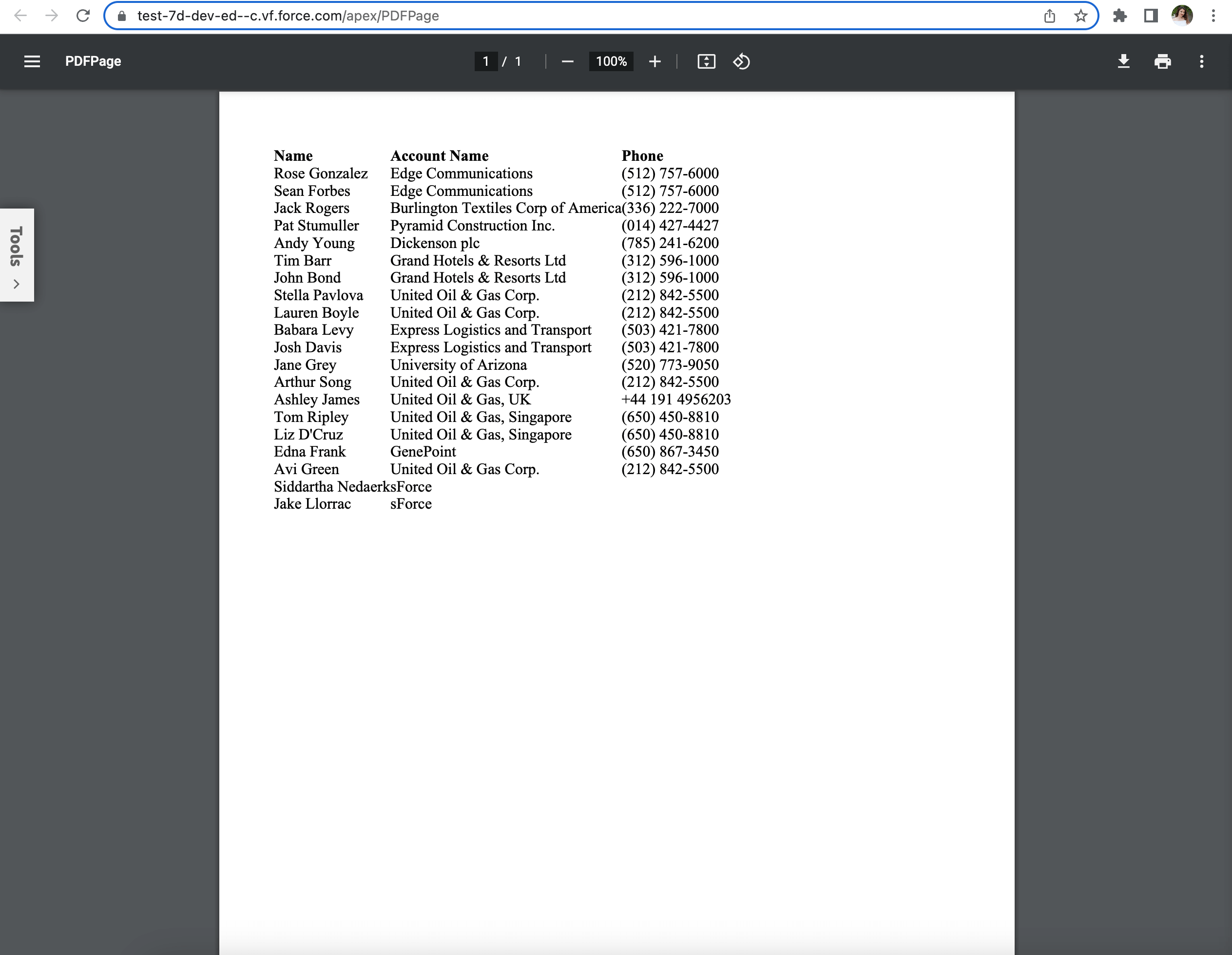Click the browser back button
This screenshot has width=1232, height=955.
[21, 16]
